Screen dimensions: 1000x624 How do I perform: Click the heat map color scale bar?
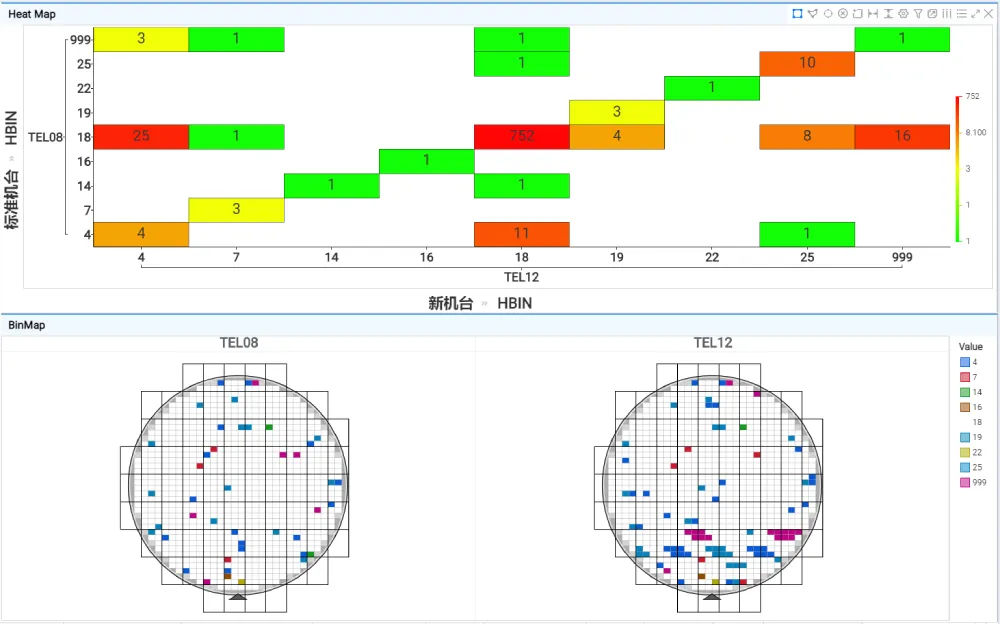957,169
